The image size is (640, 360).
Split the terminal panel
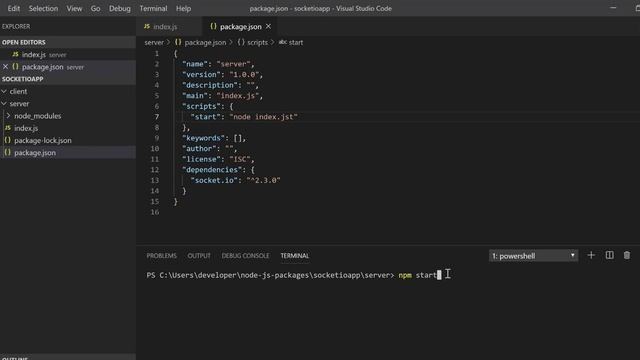point(609,256)
